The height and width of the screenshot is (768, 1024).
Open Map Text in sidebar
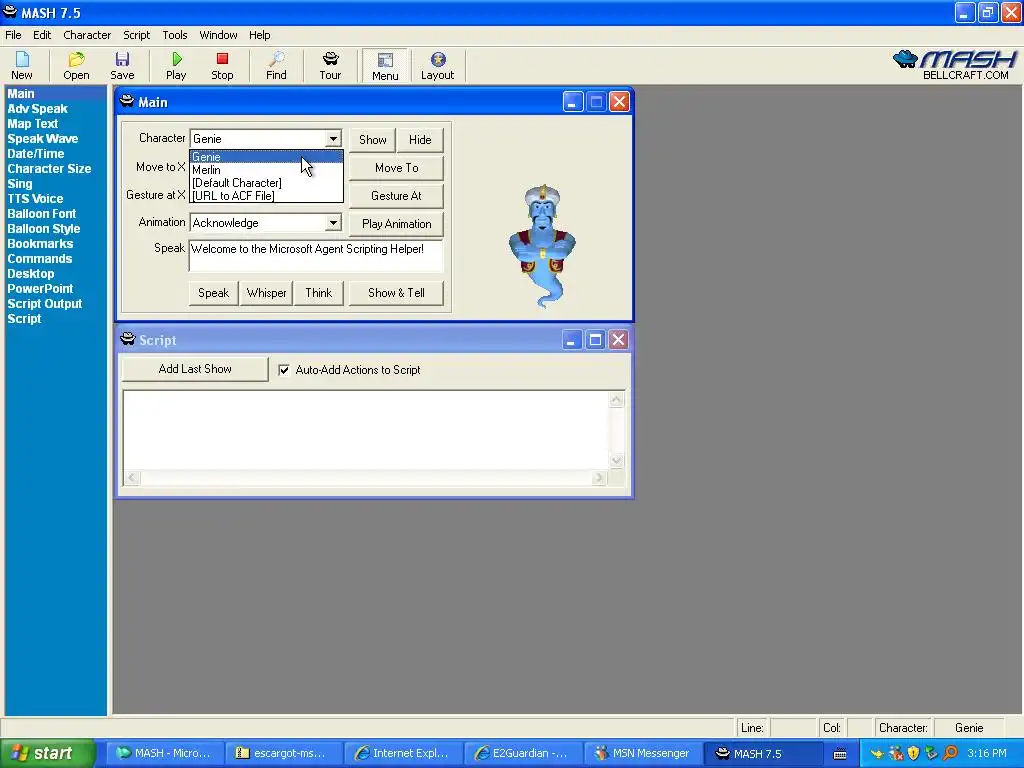coord(33,124)
